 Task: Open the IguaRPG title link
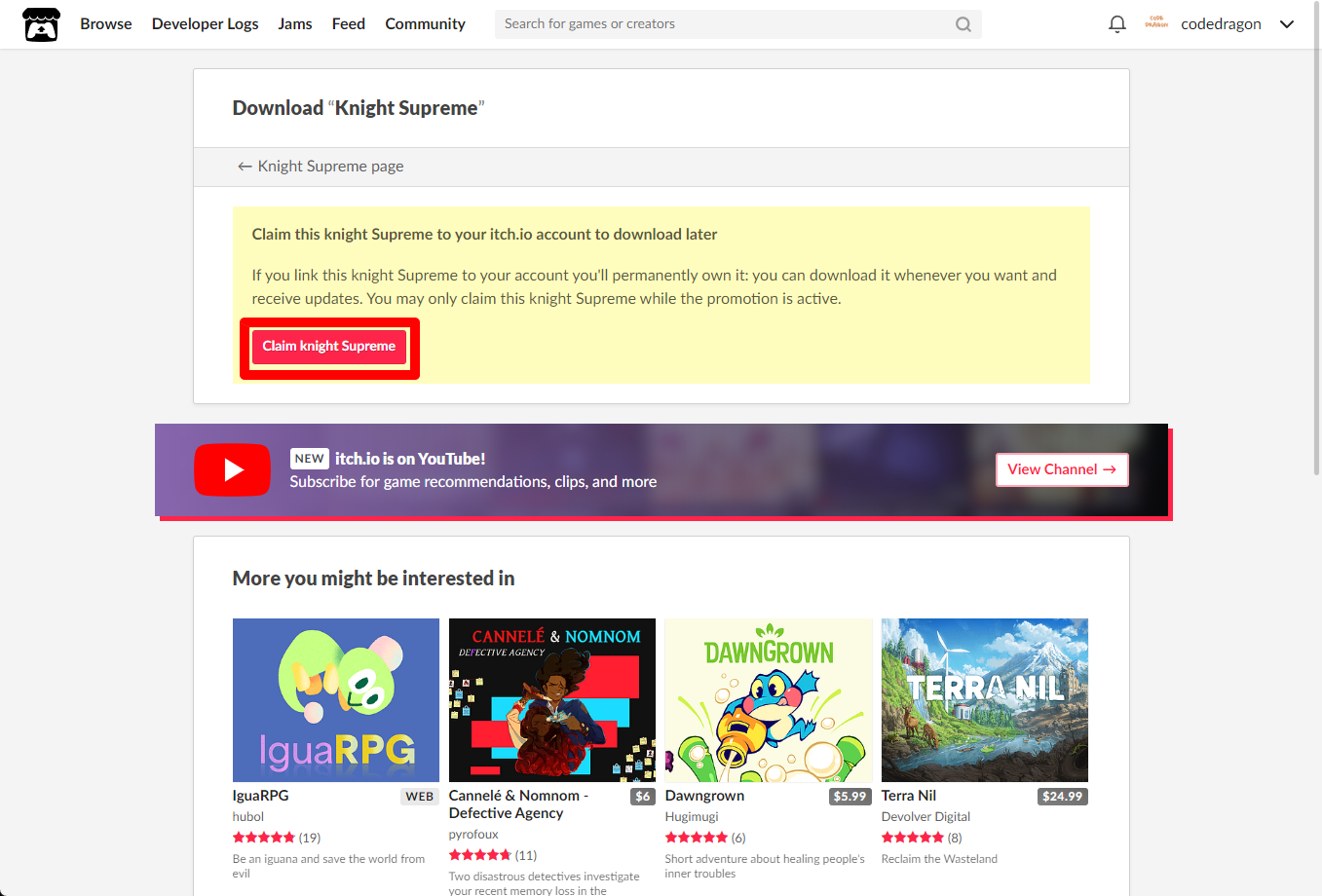coord(261,796)
